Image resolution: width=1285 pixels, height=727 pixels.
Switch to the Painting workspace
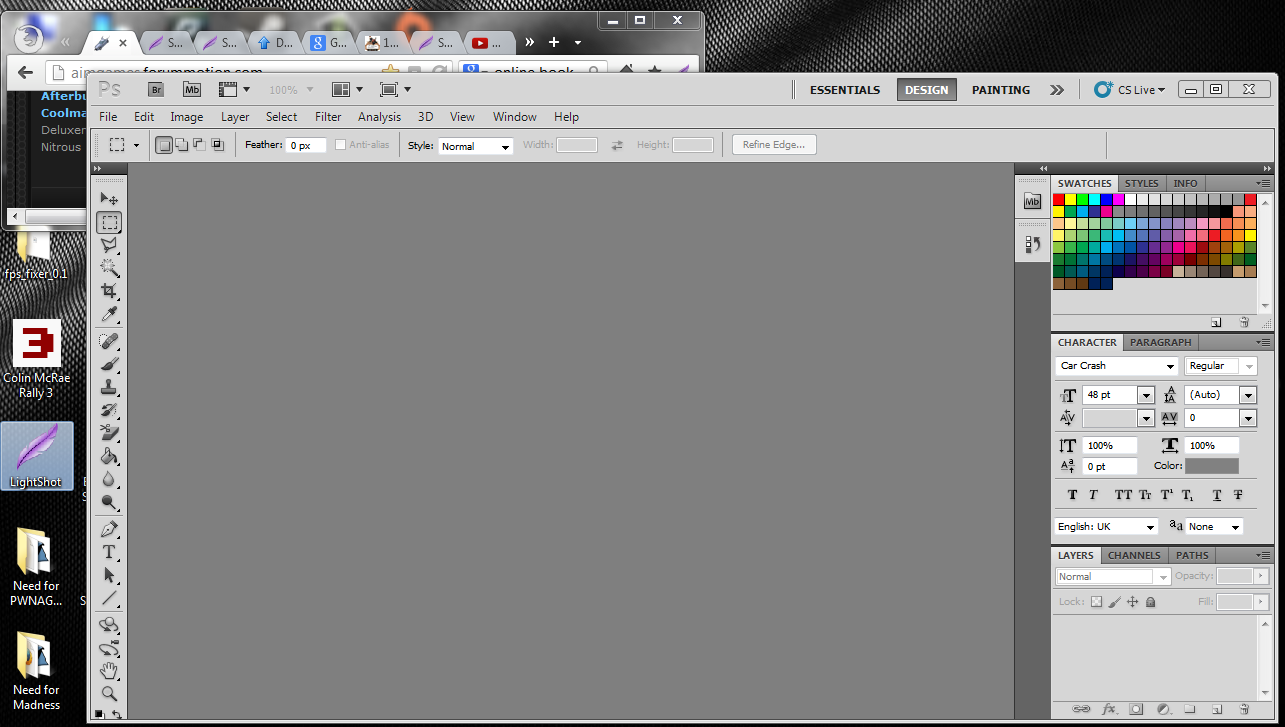[x=1000, y=90]
